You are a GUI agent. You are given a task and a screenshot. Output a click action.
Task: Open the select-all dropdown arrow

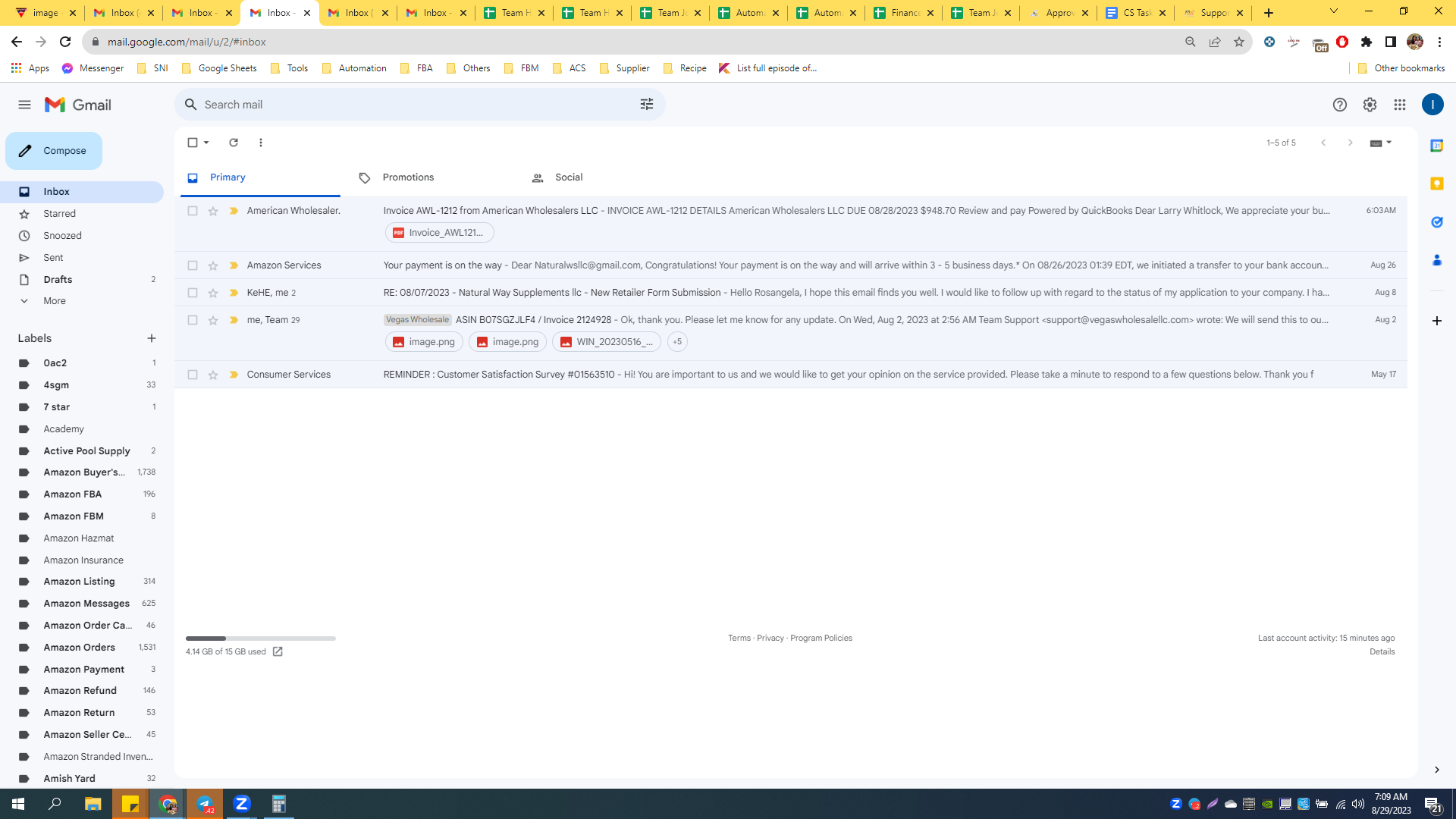[206, 143]
